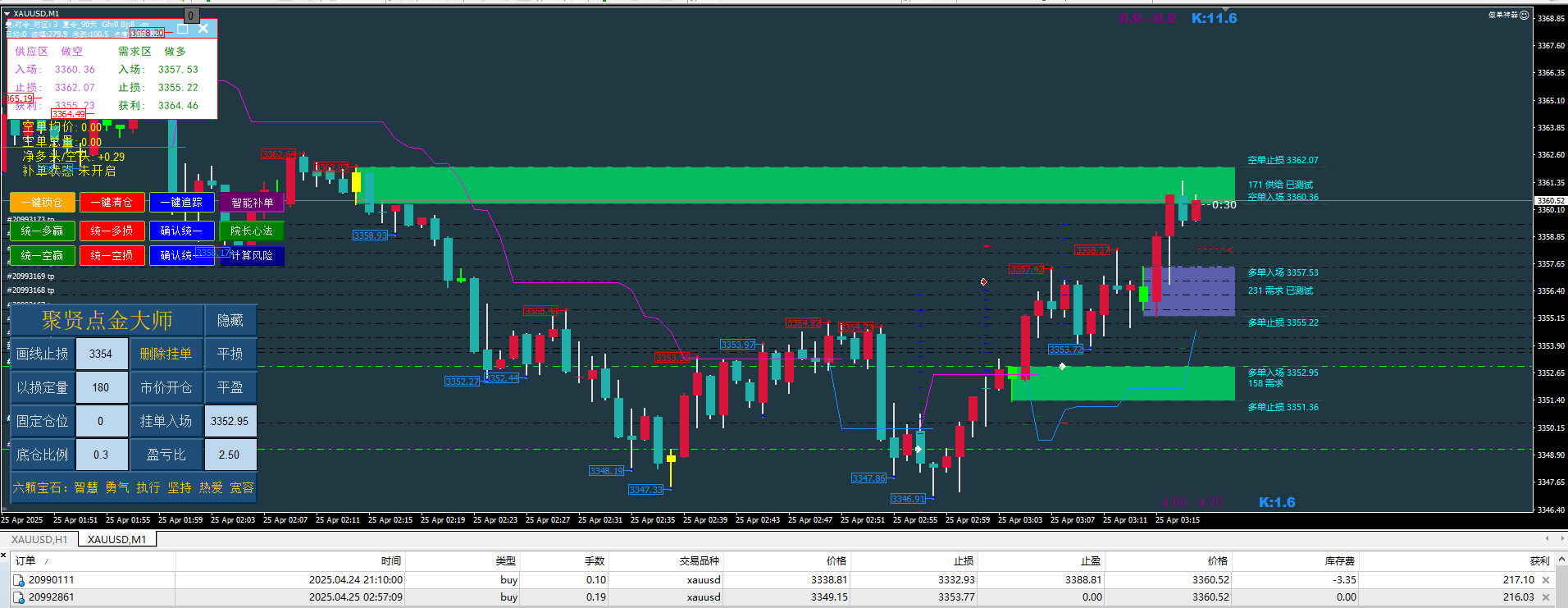Image resolution: width=1568 pixels, height=608 pixels.
Task: Click the 计算风险 button
Action: pos(252,256)
